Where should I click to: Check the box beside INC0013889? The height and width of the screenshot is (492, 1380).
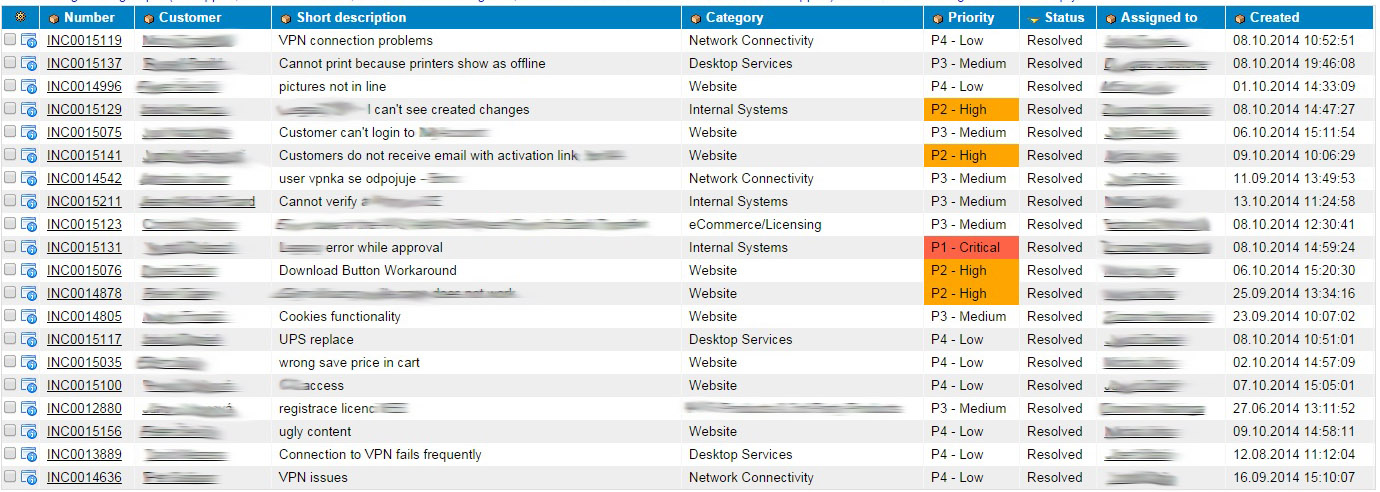[10, 454]
